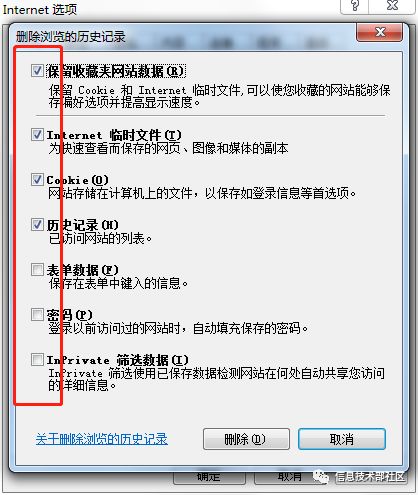Click the 删除(D) button
The image size is (418, 495).
[246, 439]
